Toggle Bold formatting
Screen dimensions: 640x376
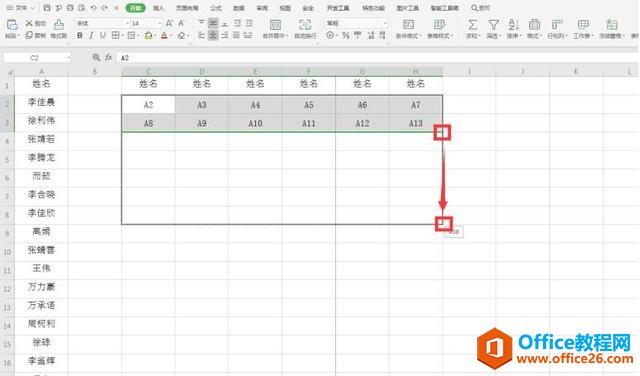[x=80, y=36]
